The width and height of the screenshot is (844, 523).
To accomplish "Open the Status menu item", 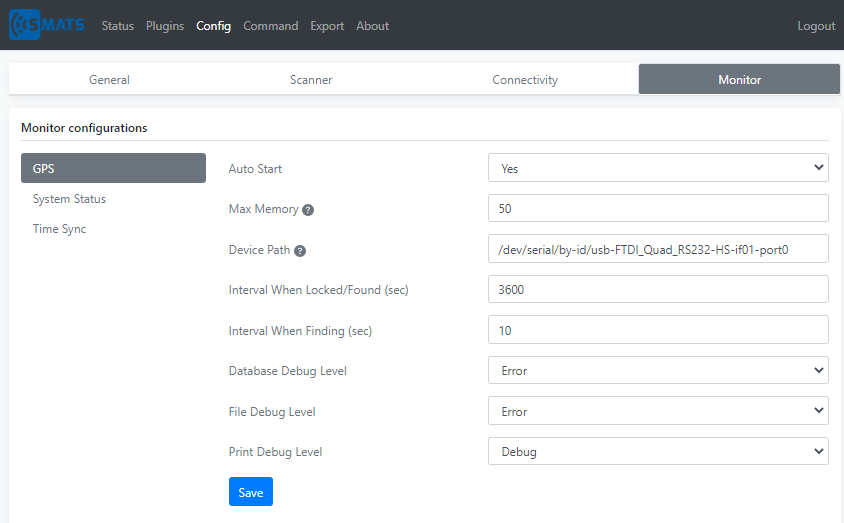I will [117, 26].
